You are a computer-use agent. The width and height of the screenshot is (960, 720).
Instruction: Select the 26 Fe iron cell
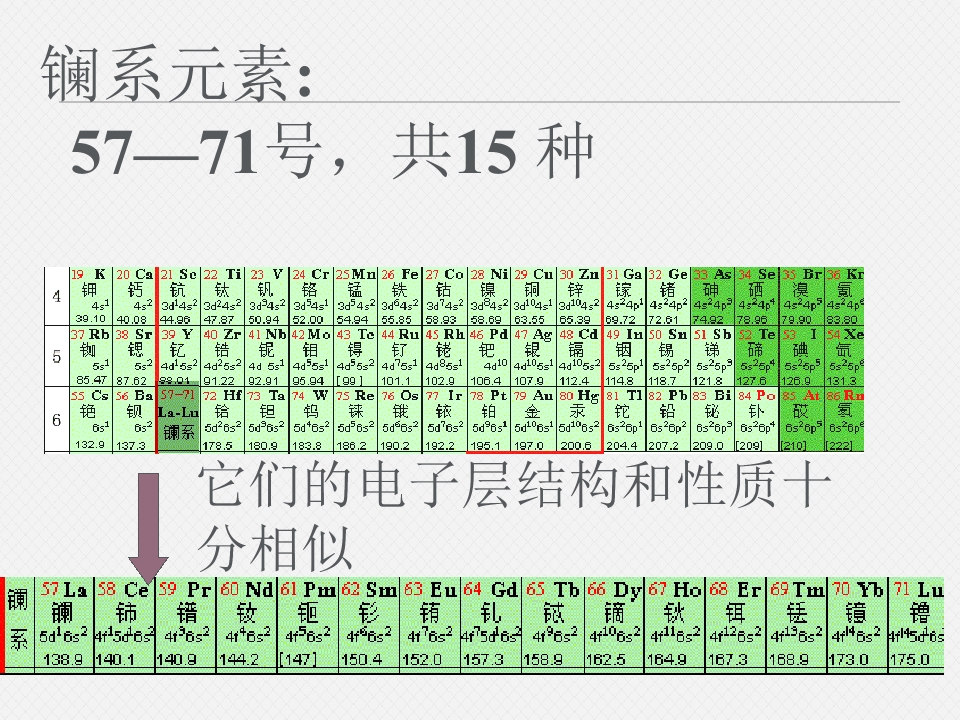click(x=400, y=296)
